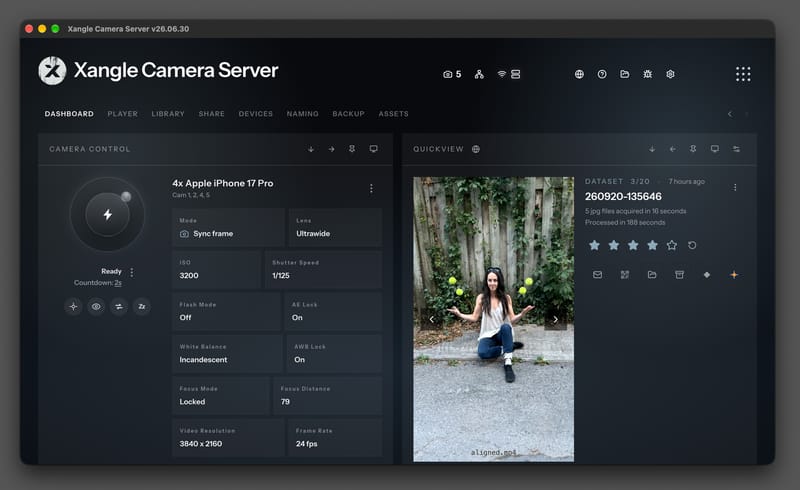This screenshot has width=800, height=490.
Task: Toggle Focus Mode Locked setting
Action: coord(220,396)
